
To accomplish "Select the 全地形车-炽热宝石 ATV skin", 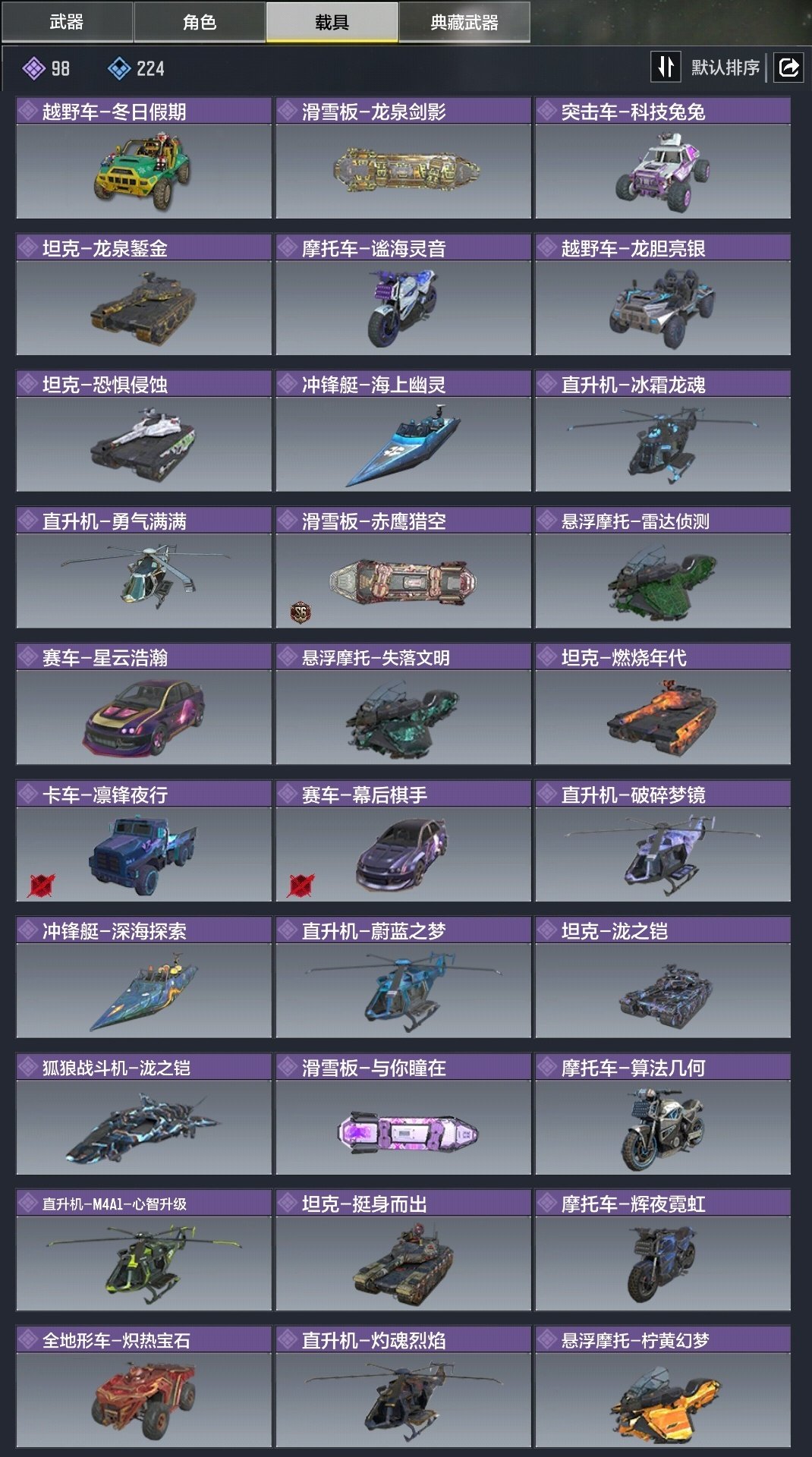I will coord(144,1387).
